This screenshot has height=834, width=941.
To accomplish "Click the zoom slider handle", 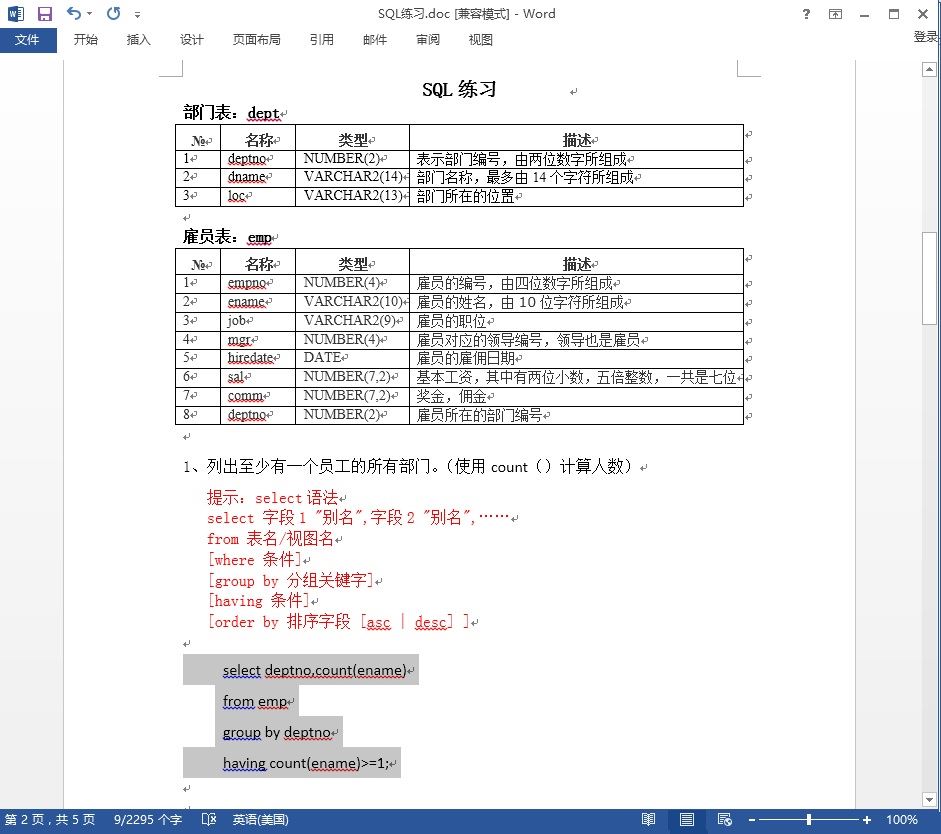I will [x=809, y=820].
